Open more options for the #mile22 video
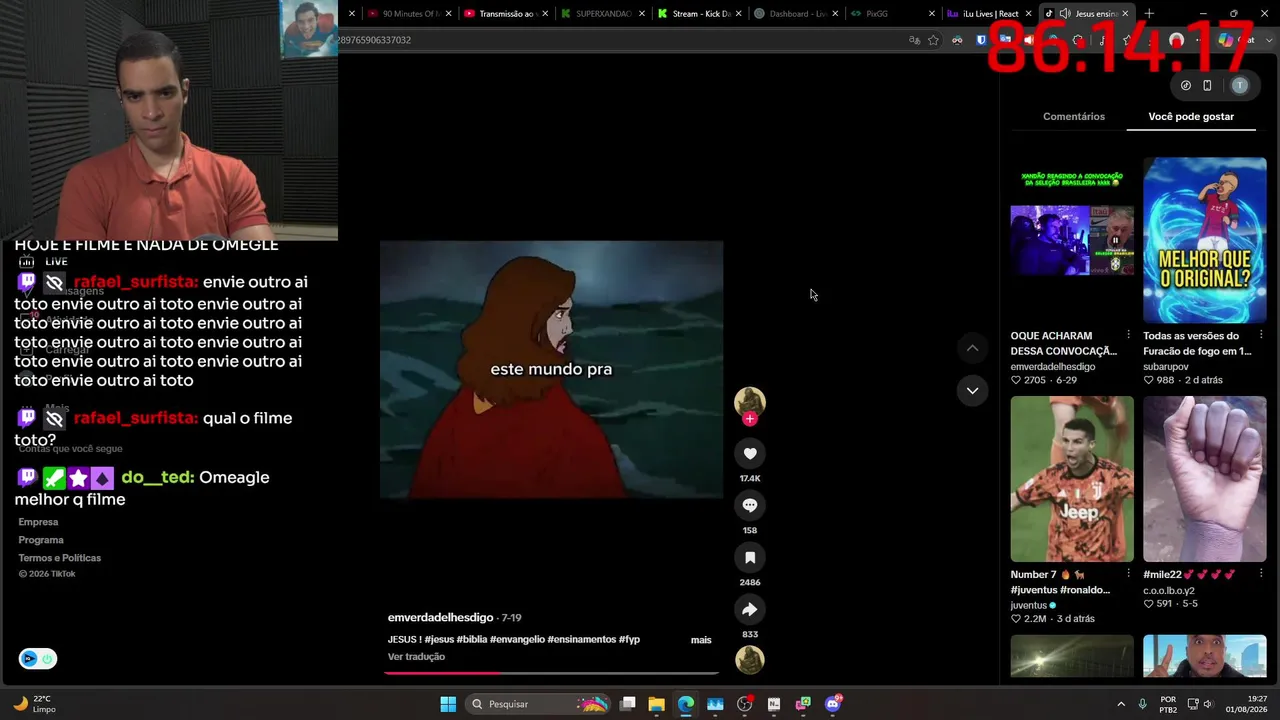1280x720 pixels. 1261,574
